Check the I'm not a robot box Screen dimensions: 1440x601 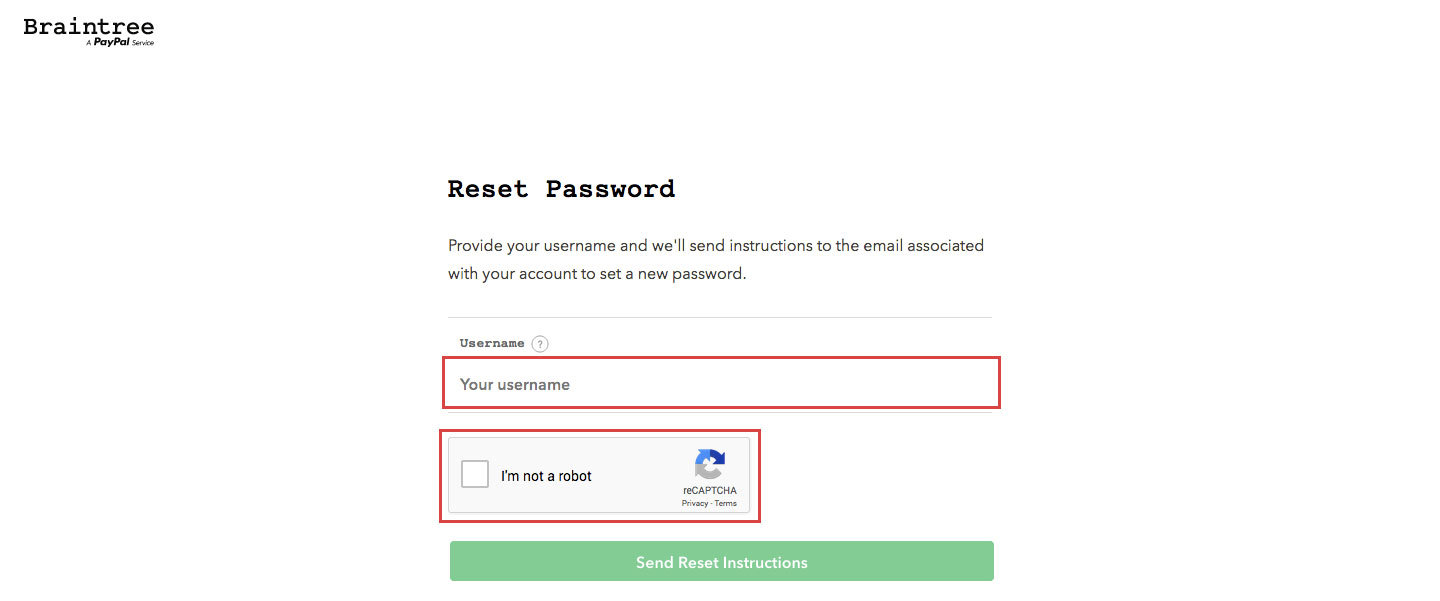click(475, 475)
